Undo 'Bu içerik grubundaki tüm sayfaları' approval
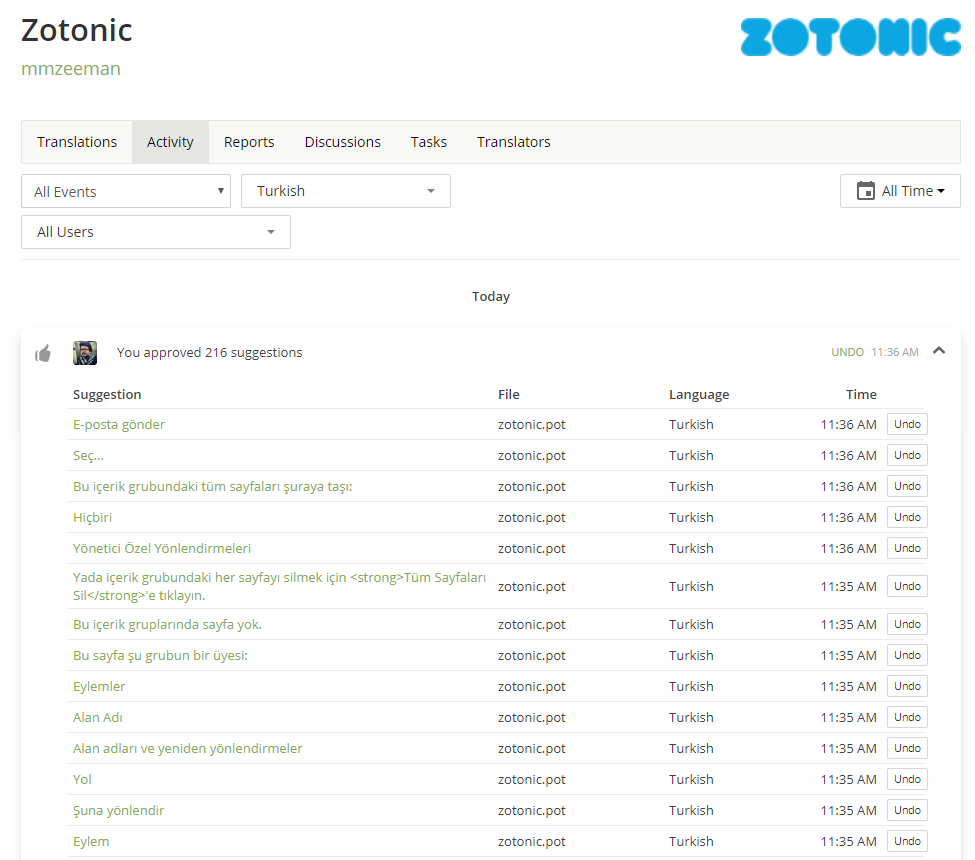The width and height of the screenshot is (975, 860). 907,486
